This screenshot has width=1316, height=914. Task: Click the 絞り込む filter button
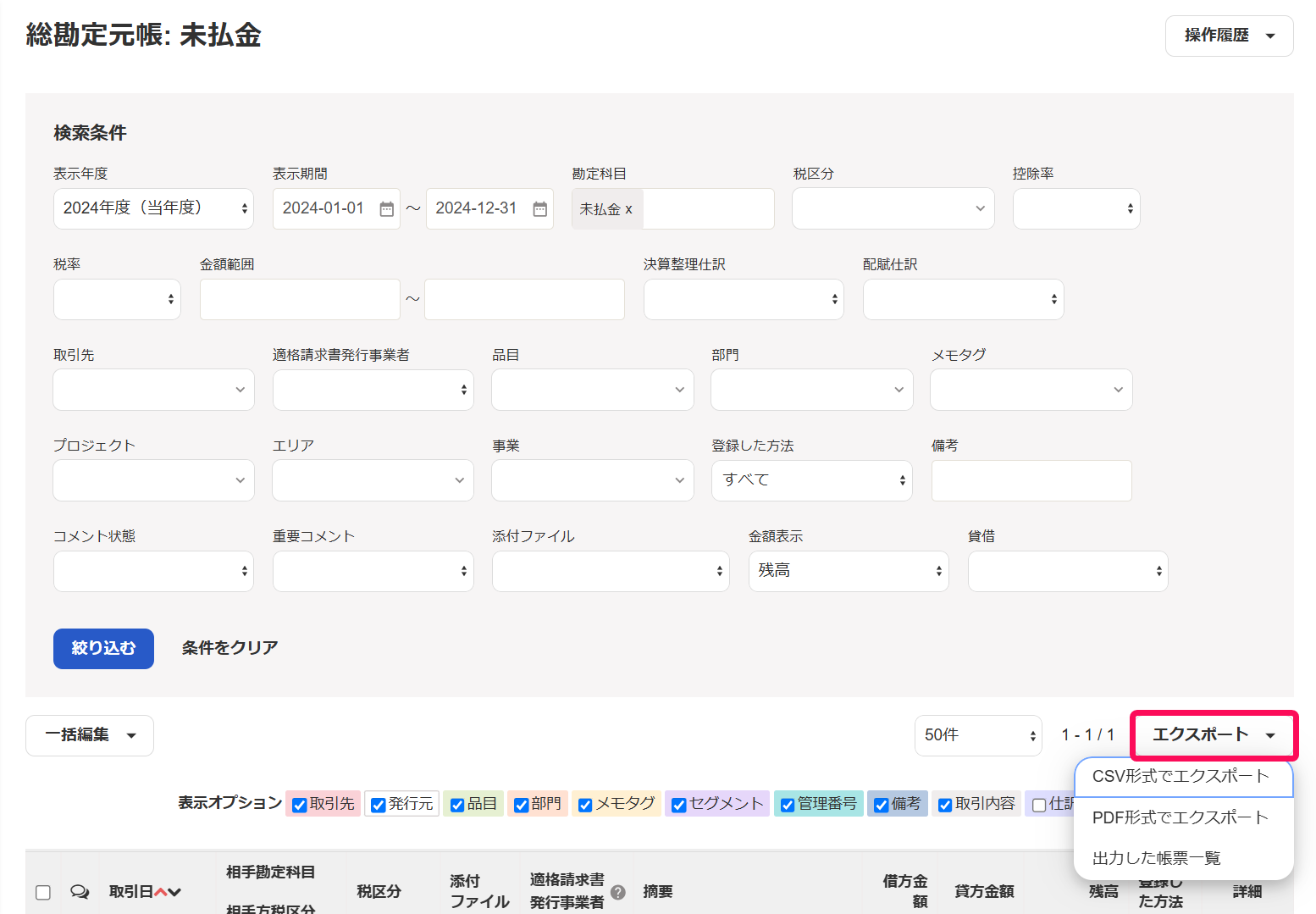click(103, 649)
